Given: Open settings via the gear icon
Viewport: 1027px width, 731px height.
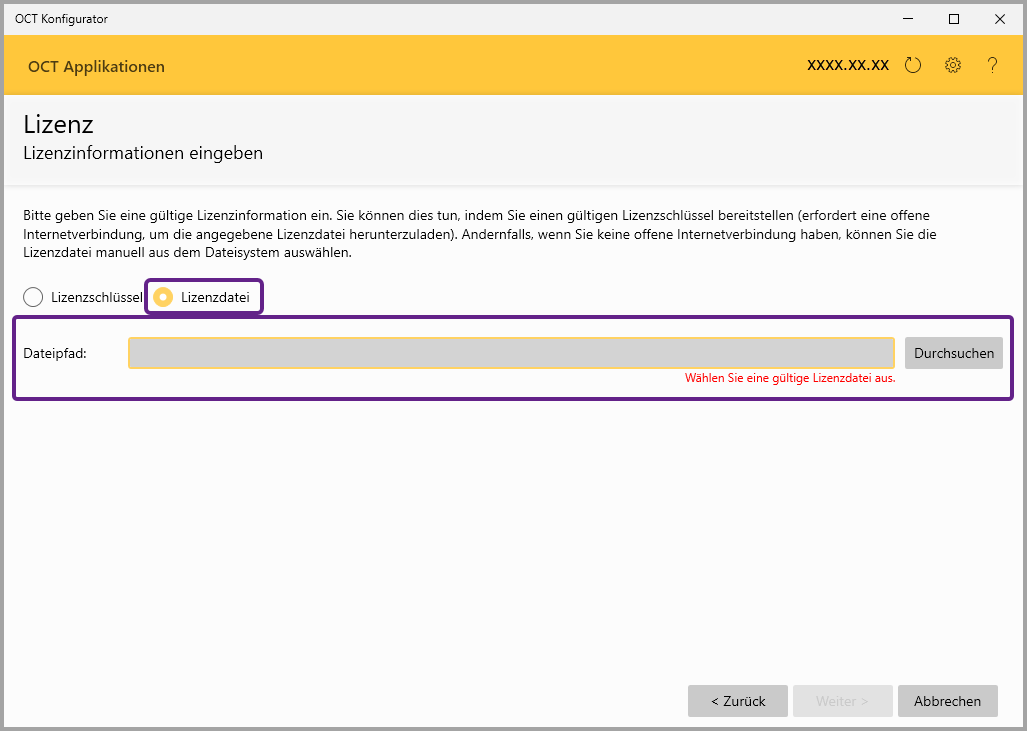Looking at the screenshot, I should [953, 66].
